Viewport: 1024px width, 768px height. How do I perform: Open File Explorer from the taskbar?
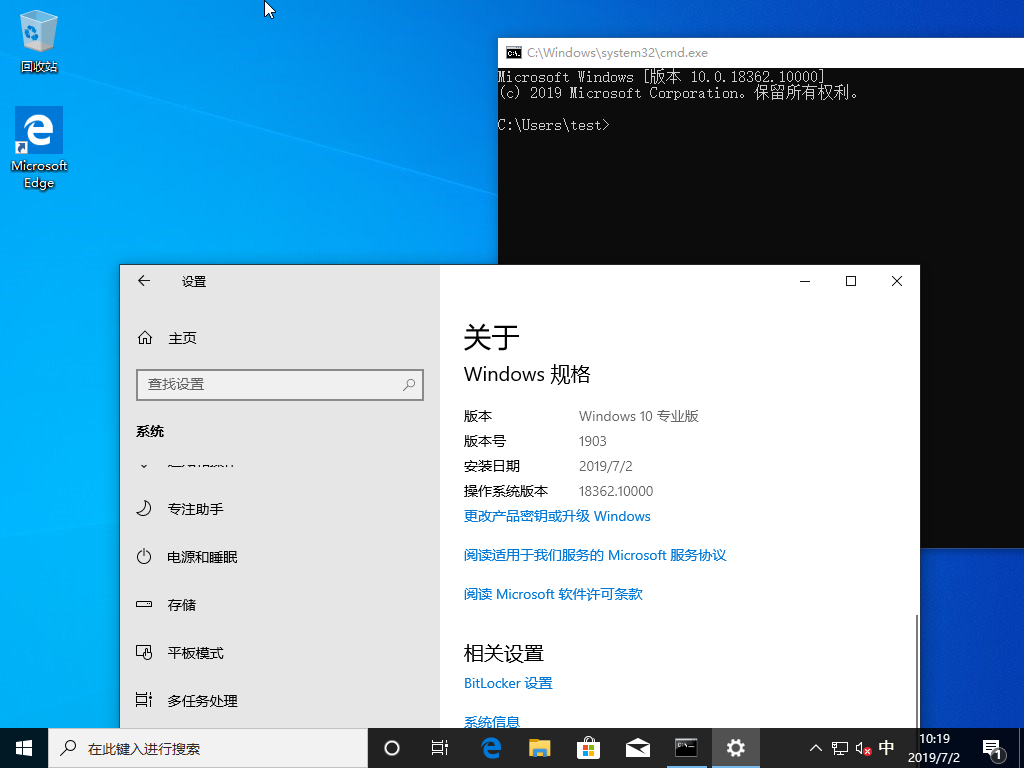click(x=539, y=748)
